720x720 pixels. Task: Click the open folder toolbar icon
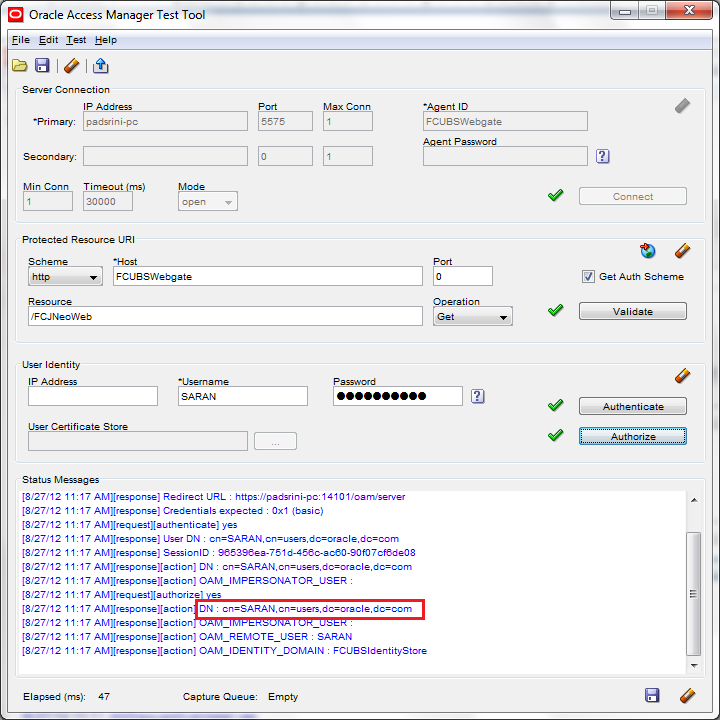click(x=20, y=66)
